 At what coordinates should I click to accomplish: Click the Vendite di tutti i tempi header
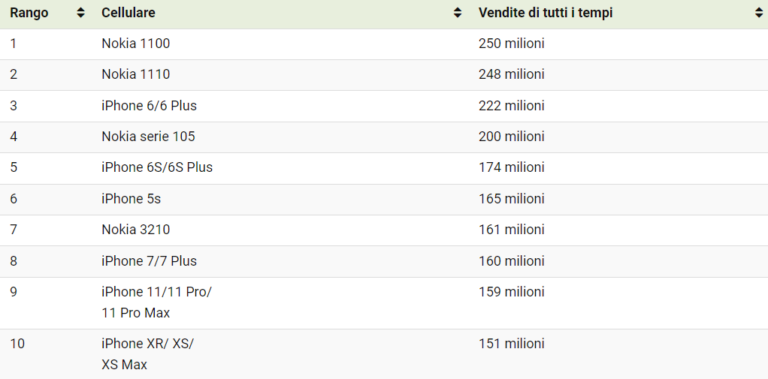(x=546, y=13)
